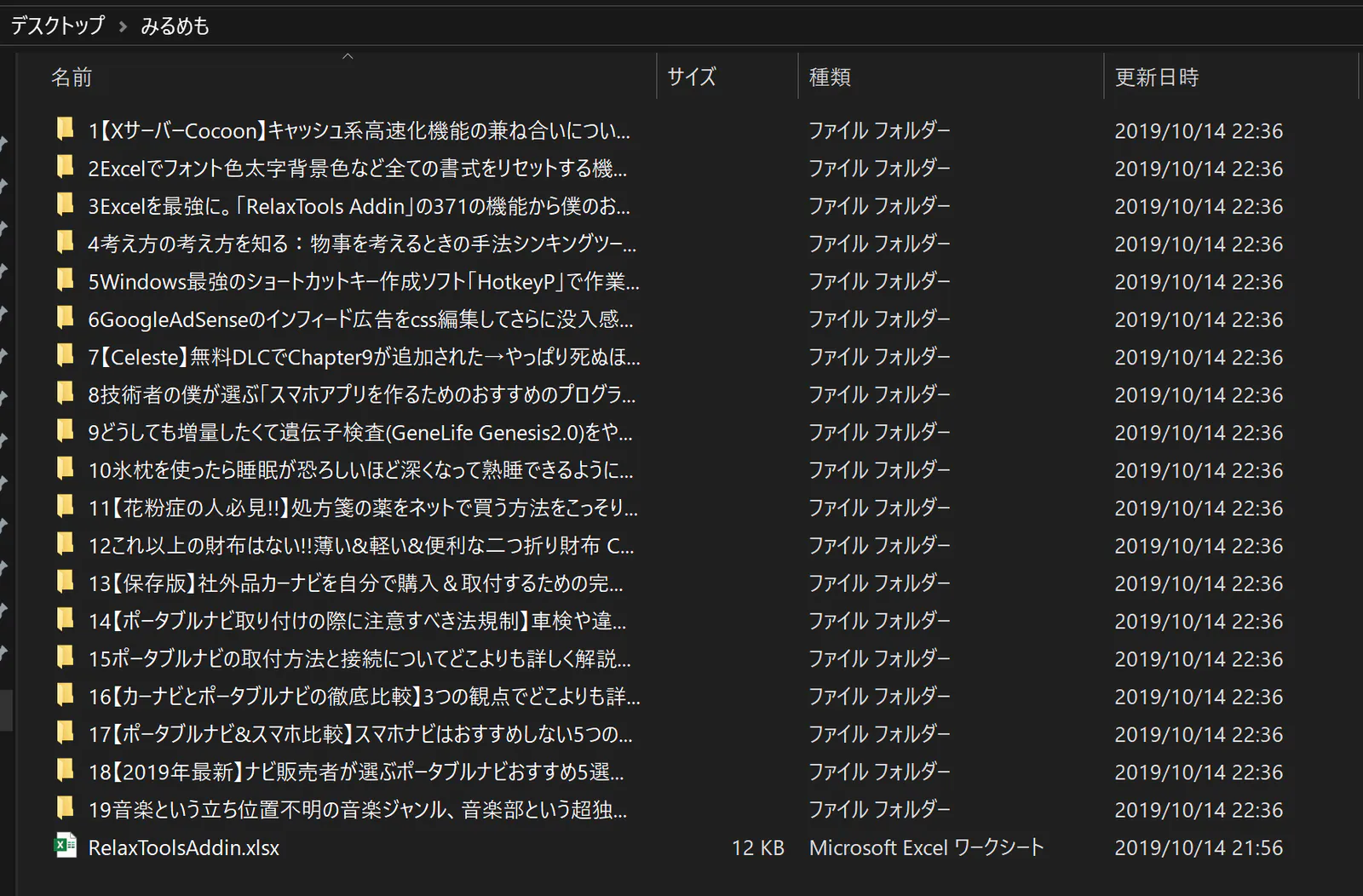Select folder name 18【2019年最新】ナビ販売者
The image size is (1363, 896).
(x=356, y=772)
